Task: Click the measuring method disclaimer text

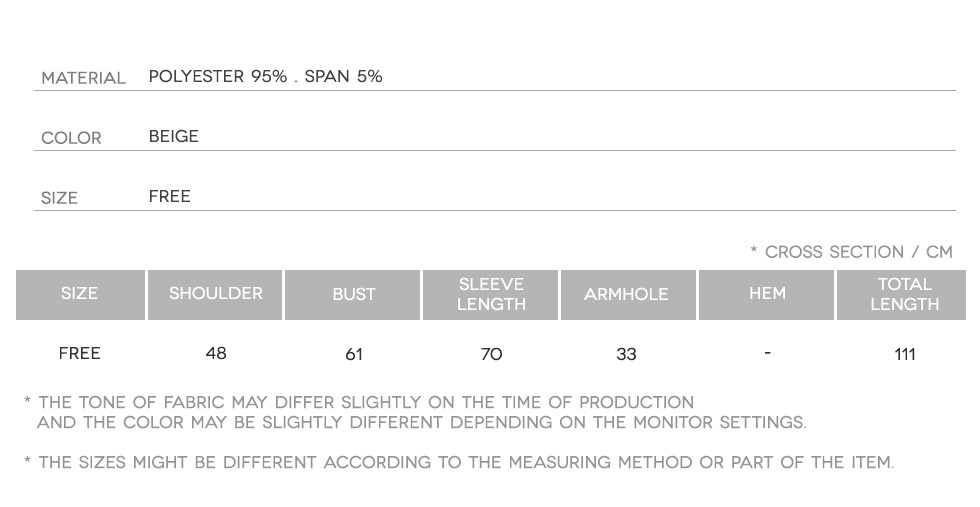Action: tap(460, 462)
